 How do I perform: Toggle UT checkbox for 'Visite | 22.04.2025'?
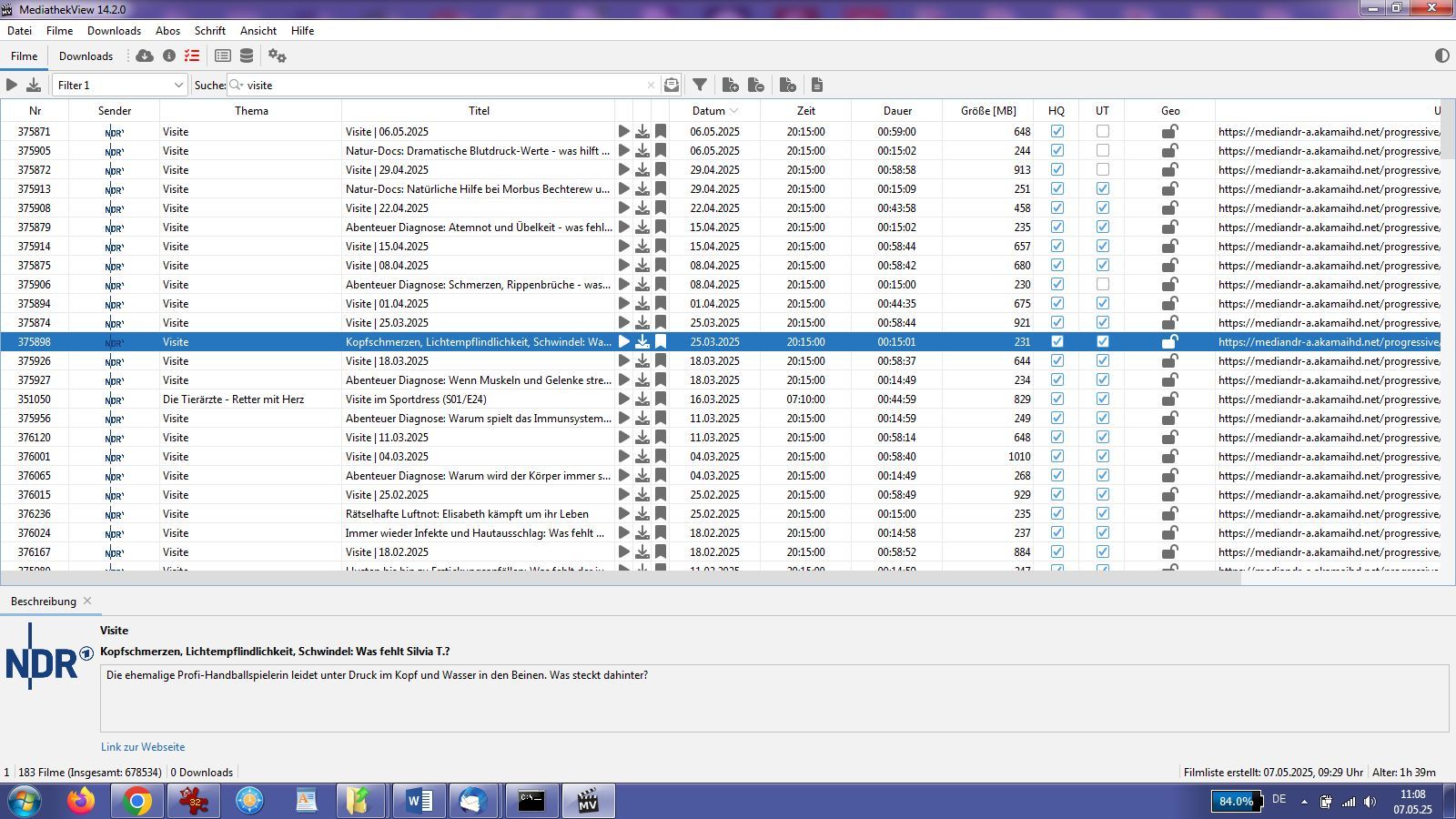pos(1102,207)
